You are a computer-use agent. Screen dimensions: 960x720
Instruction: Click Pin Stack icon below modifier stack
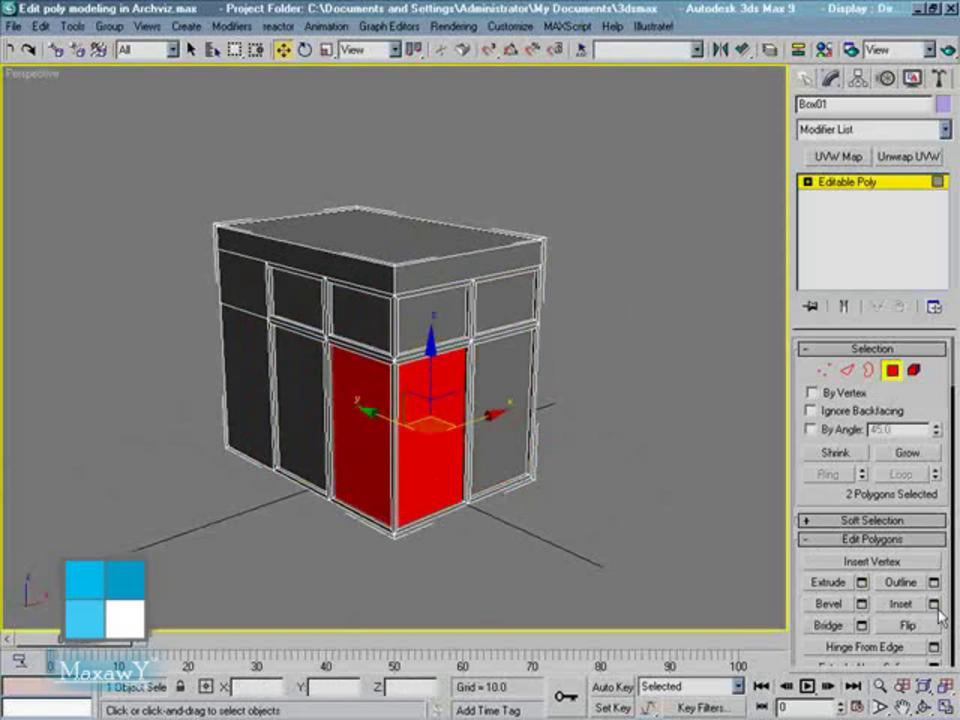tap(811, 306)
